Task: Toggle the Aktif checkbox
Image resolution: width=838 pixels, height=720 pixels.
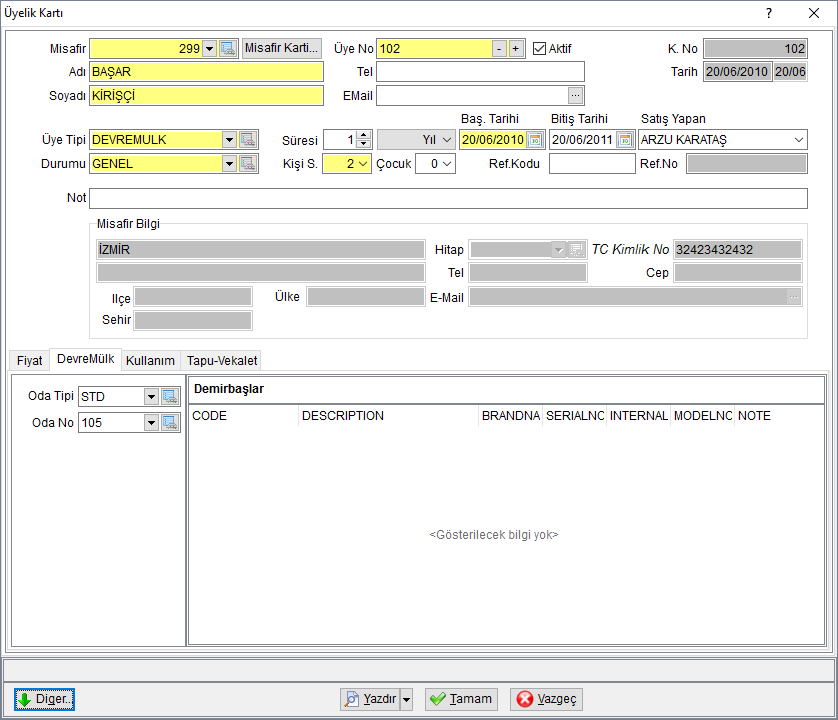Action: click(539, 49)
